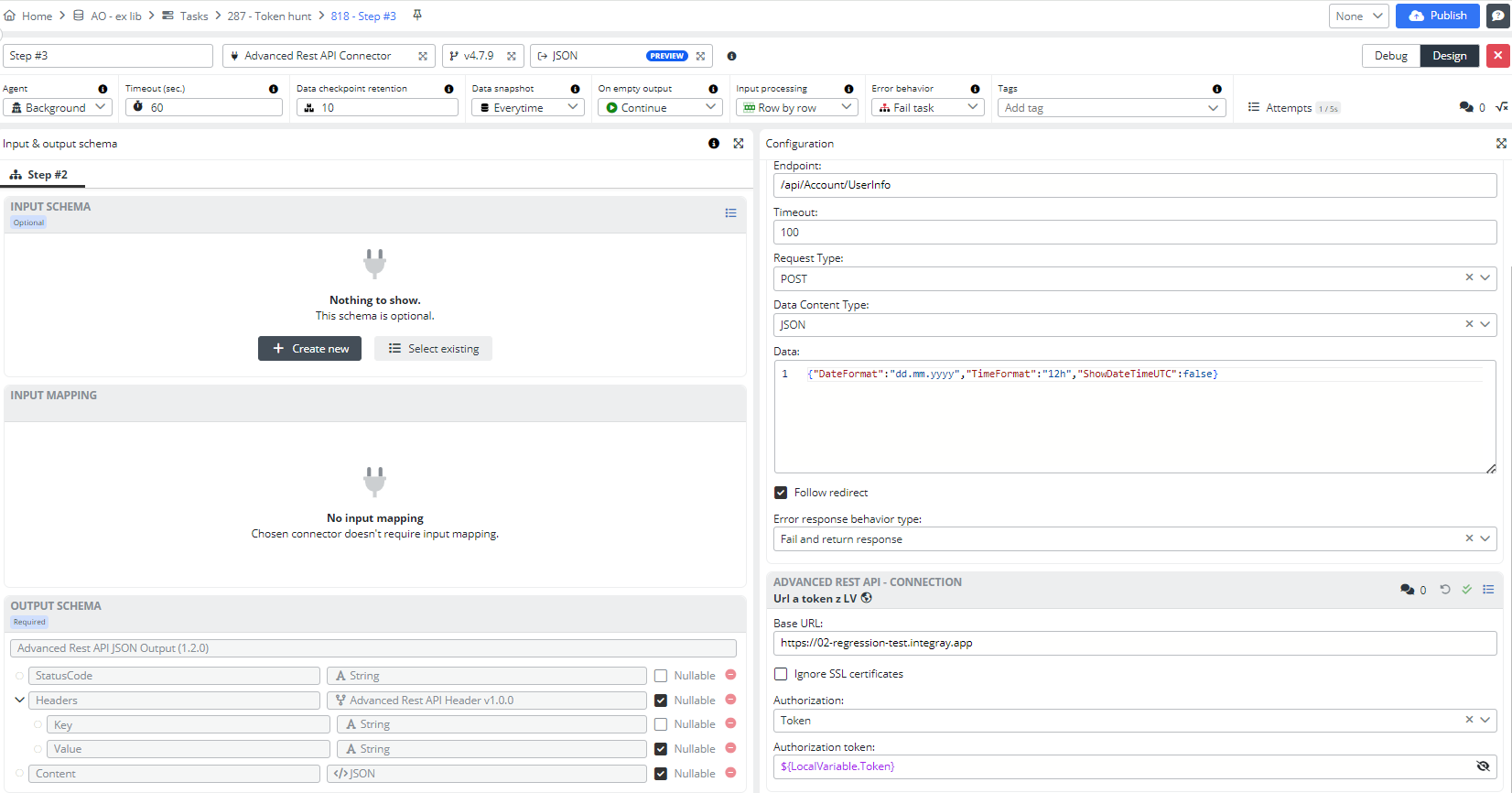Expand the Input & output schema panel
Image resolution: width=1512 pixels, height=793 pixels.
pos(739,144)
